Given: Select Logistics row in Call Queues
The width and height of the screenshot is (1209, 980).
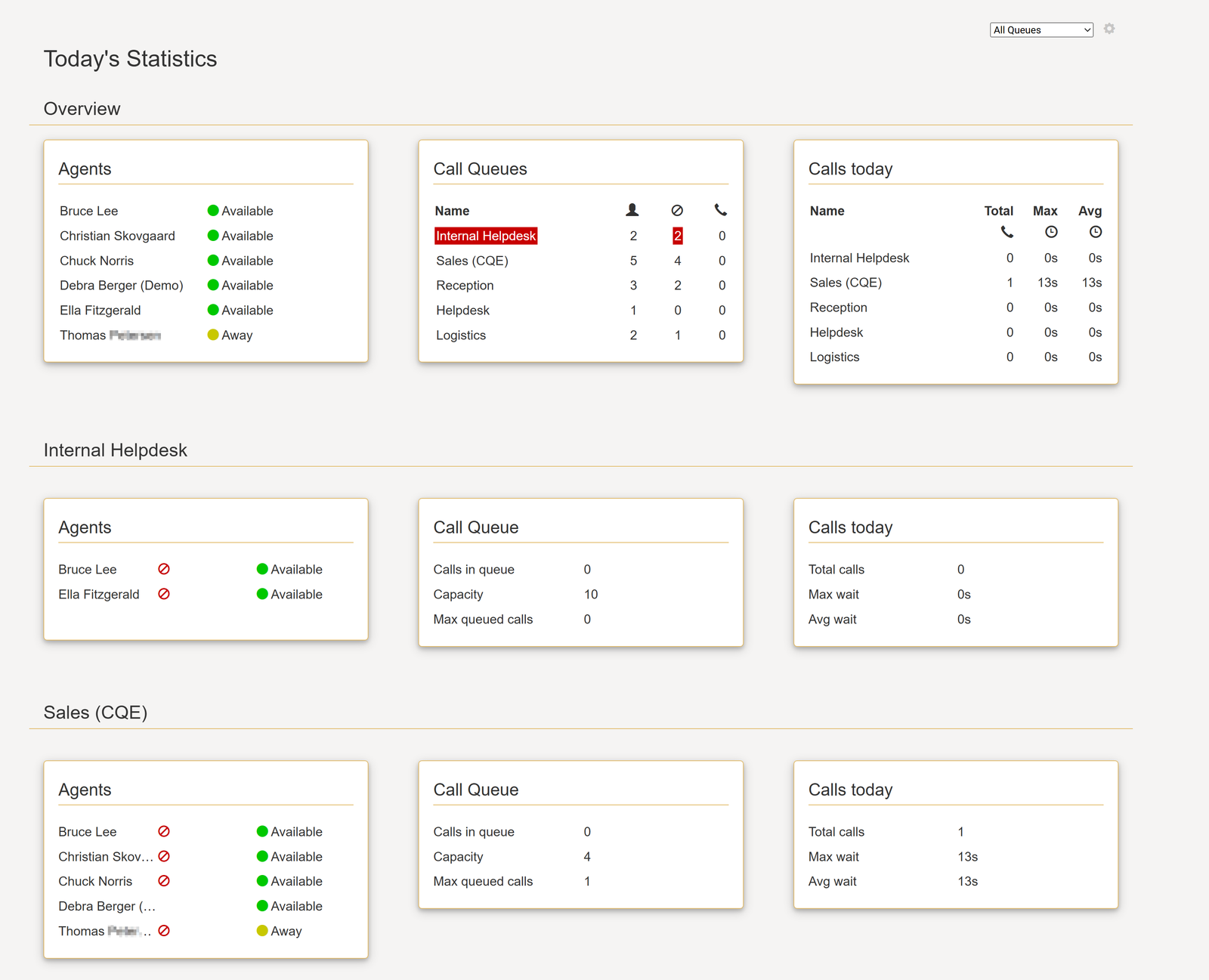Looking at the screenshot, I should pos(581,335).
